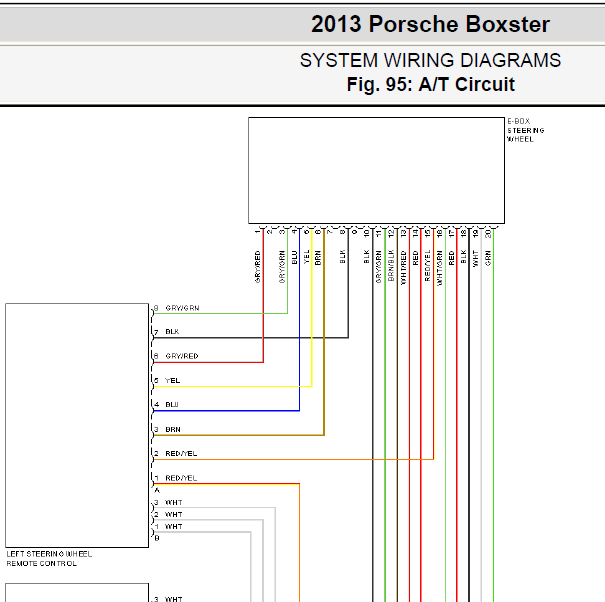
Task: Click vertical "RED" label under E-Box pin 14
Action: [416, 258]
